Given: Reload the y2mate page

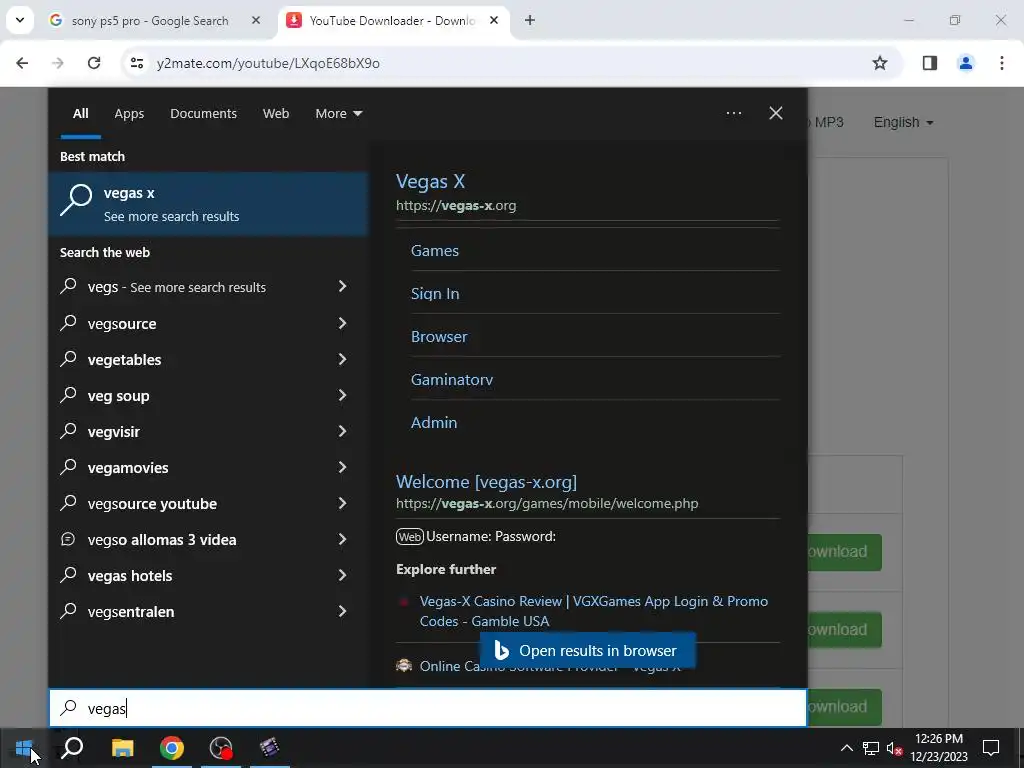Looking at the screenshot, I should pyautogui.click(x=94, y=63).
